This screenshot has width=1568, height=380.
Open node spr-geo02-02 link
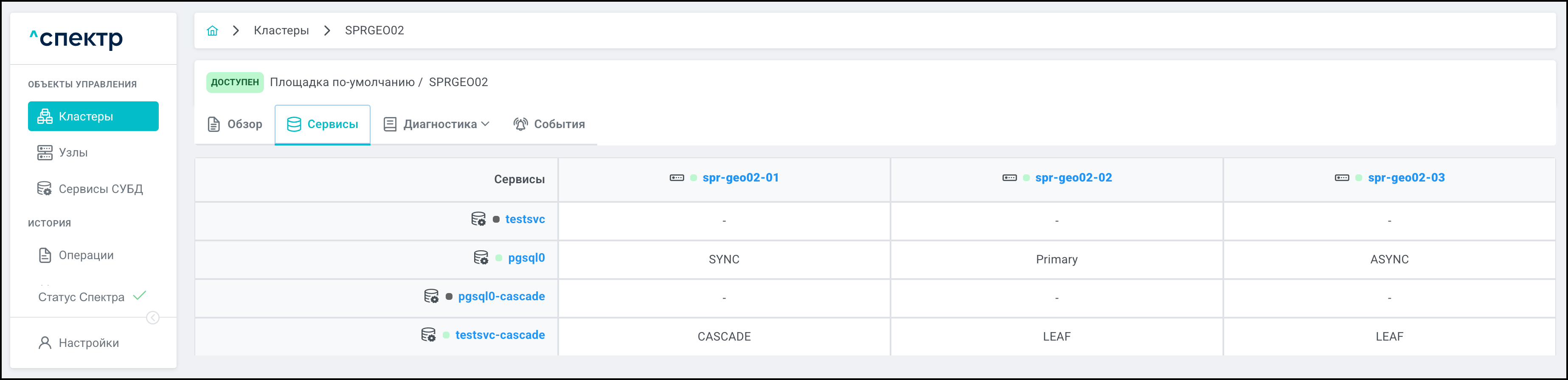click(x=1073, y=178)
